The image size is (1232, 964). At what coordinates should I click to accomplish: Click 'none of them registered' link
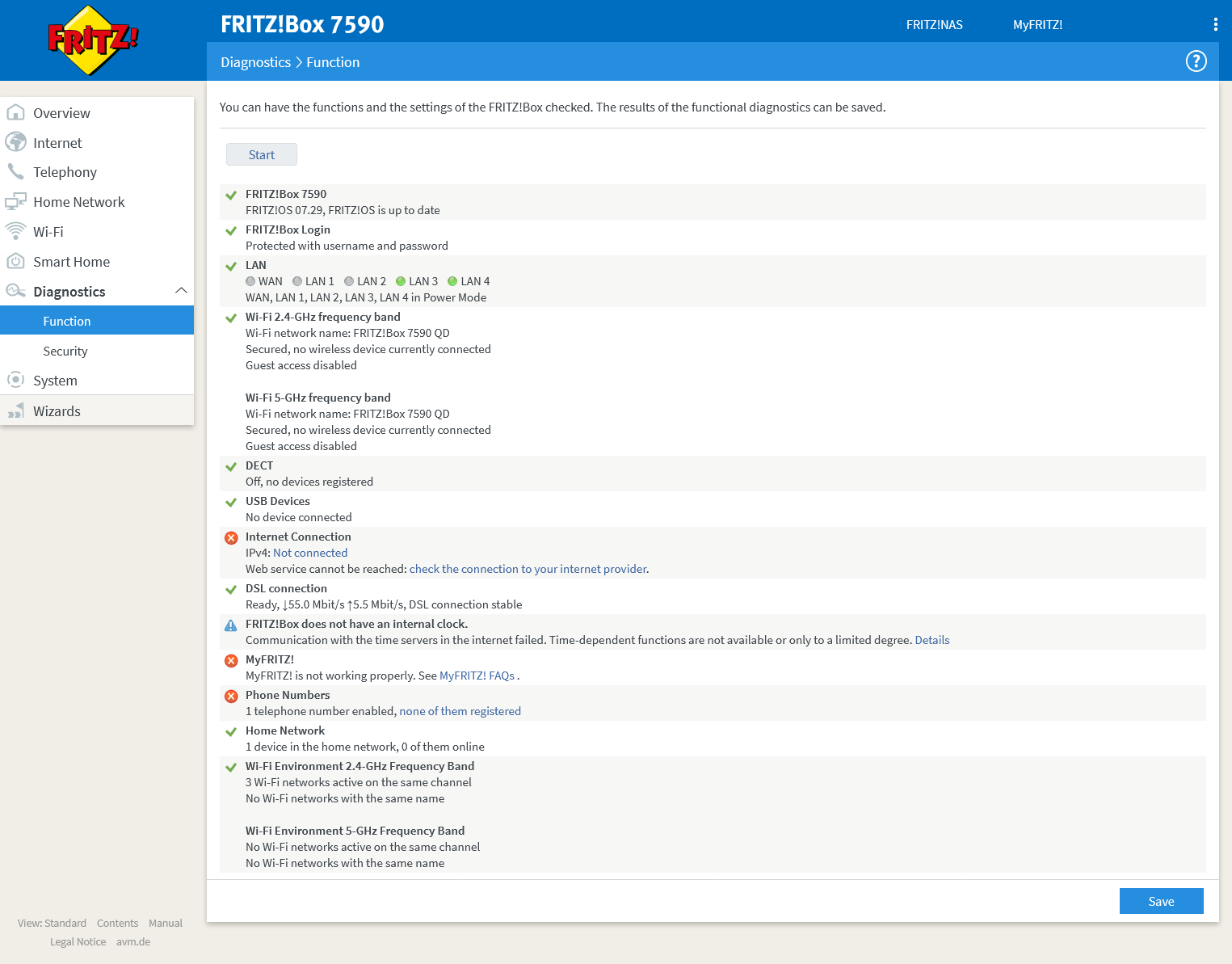pos(460,711)
